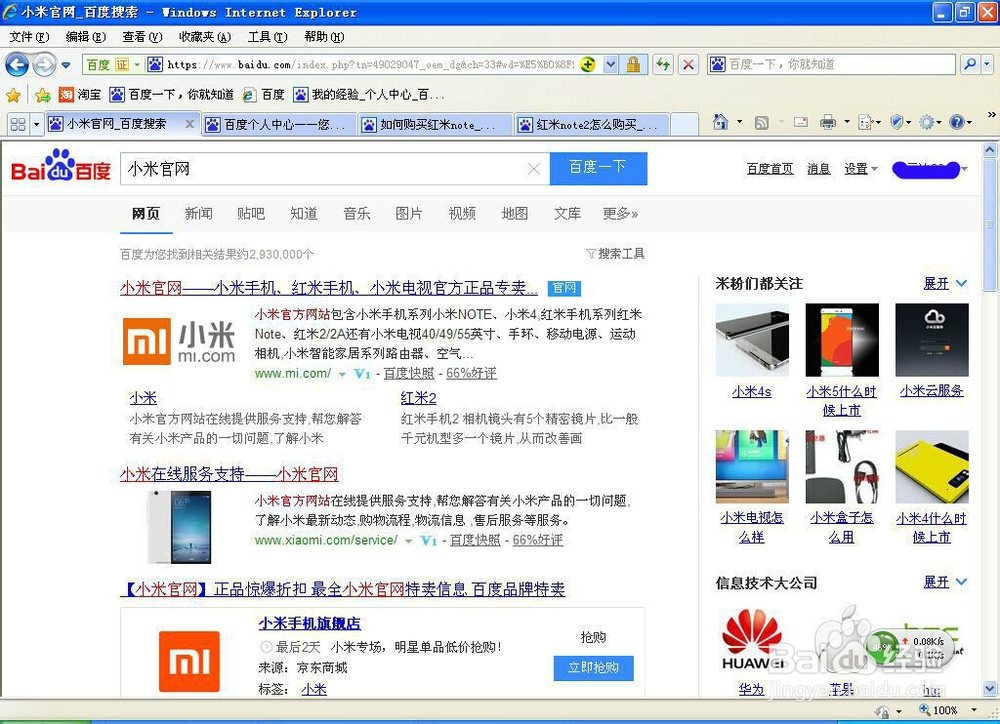Open 我的经验_个人中心 favorites bar link
This screenshot has width=1000, height=724.
369,95
